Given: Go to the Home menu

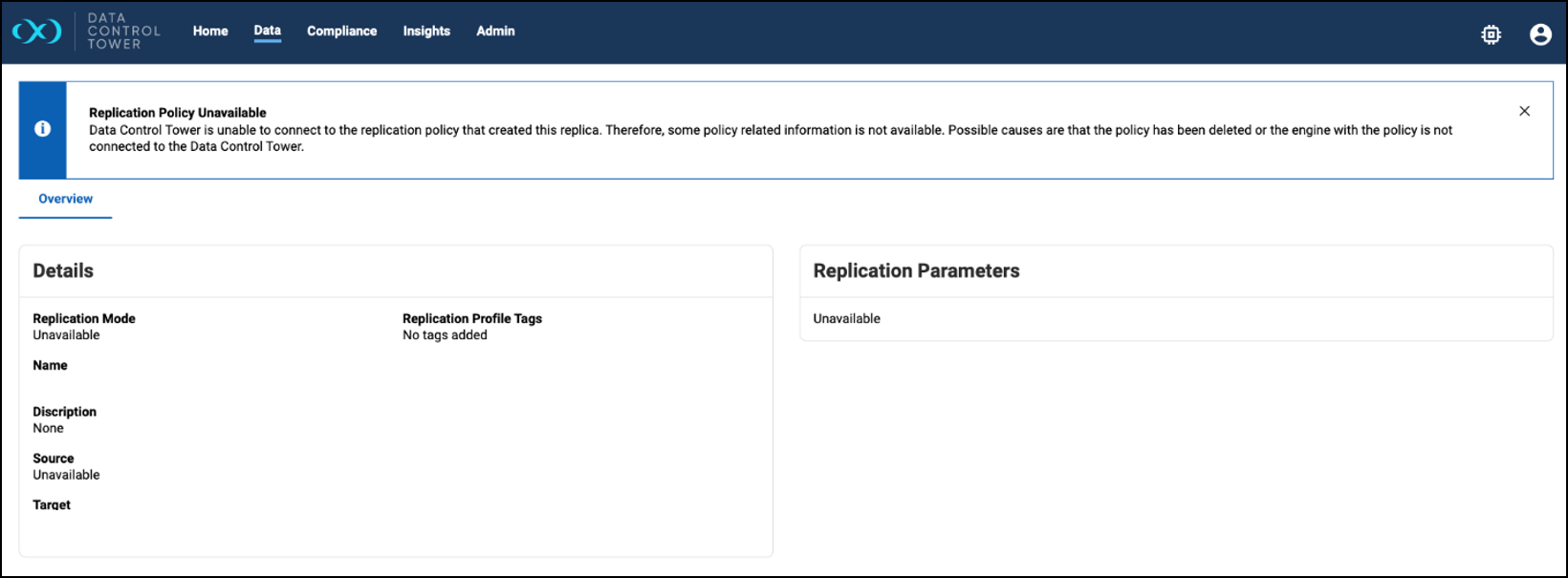Looking at the screenshot, I should pos(210,31).
